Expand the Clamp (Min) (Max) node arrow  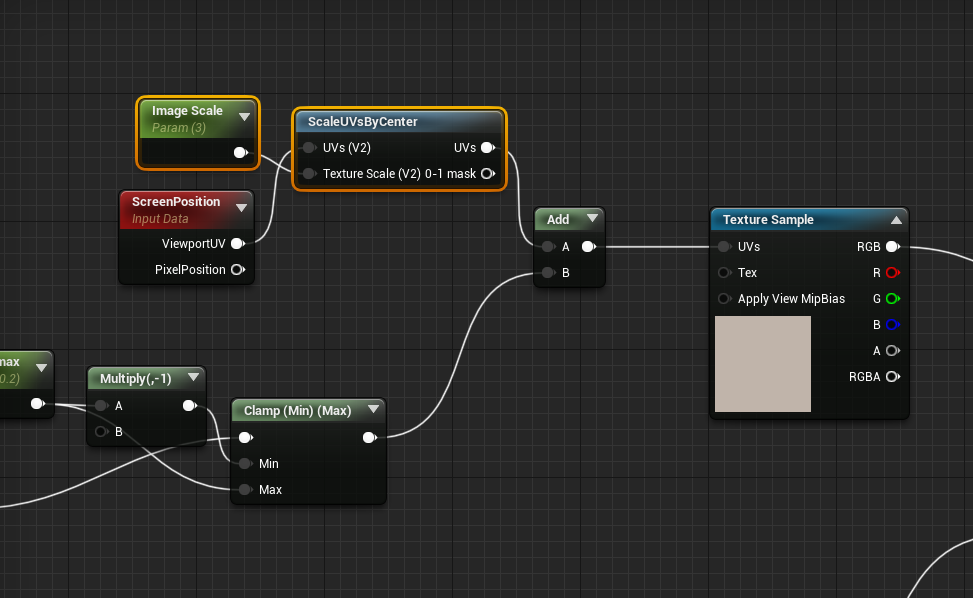[373, 409]
